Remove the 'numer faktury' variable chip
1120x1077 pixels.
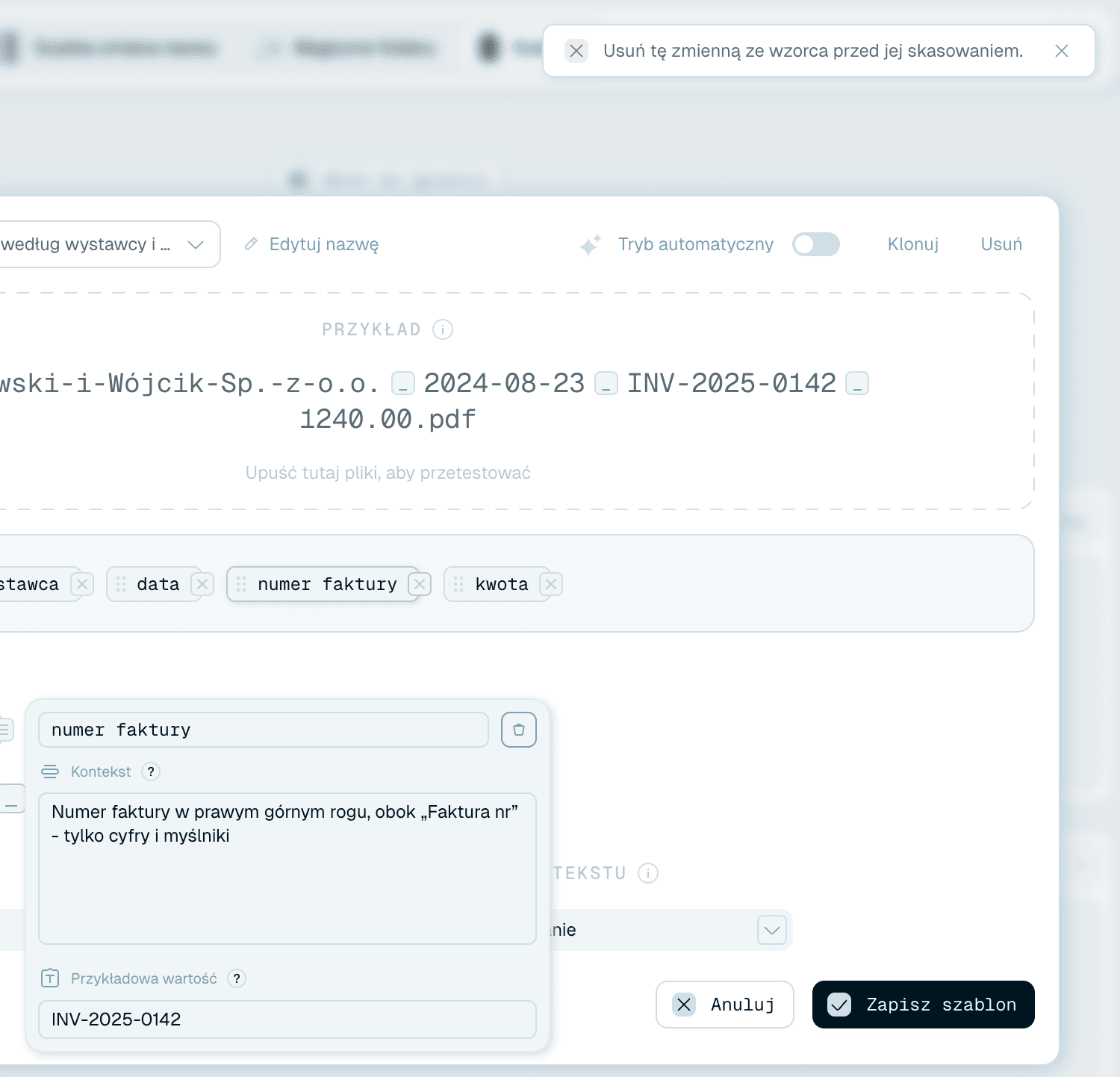420,584
